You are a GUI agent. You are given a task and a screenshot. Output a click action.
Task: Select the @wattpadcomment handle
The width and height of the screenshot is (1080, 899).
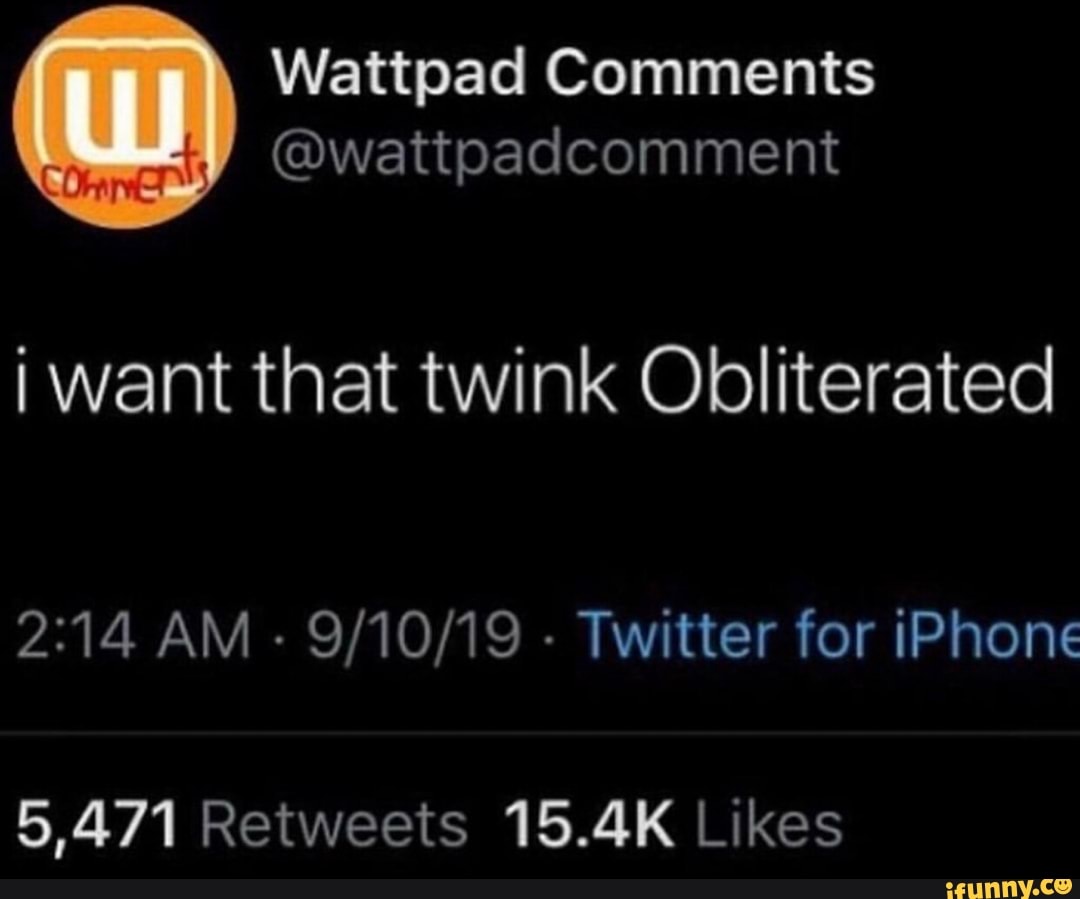point(556,154)
